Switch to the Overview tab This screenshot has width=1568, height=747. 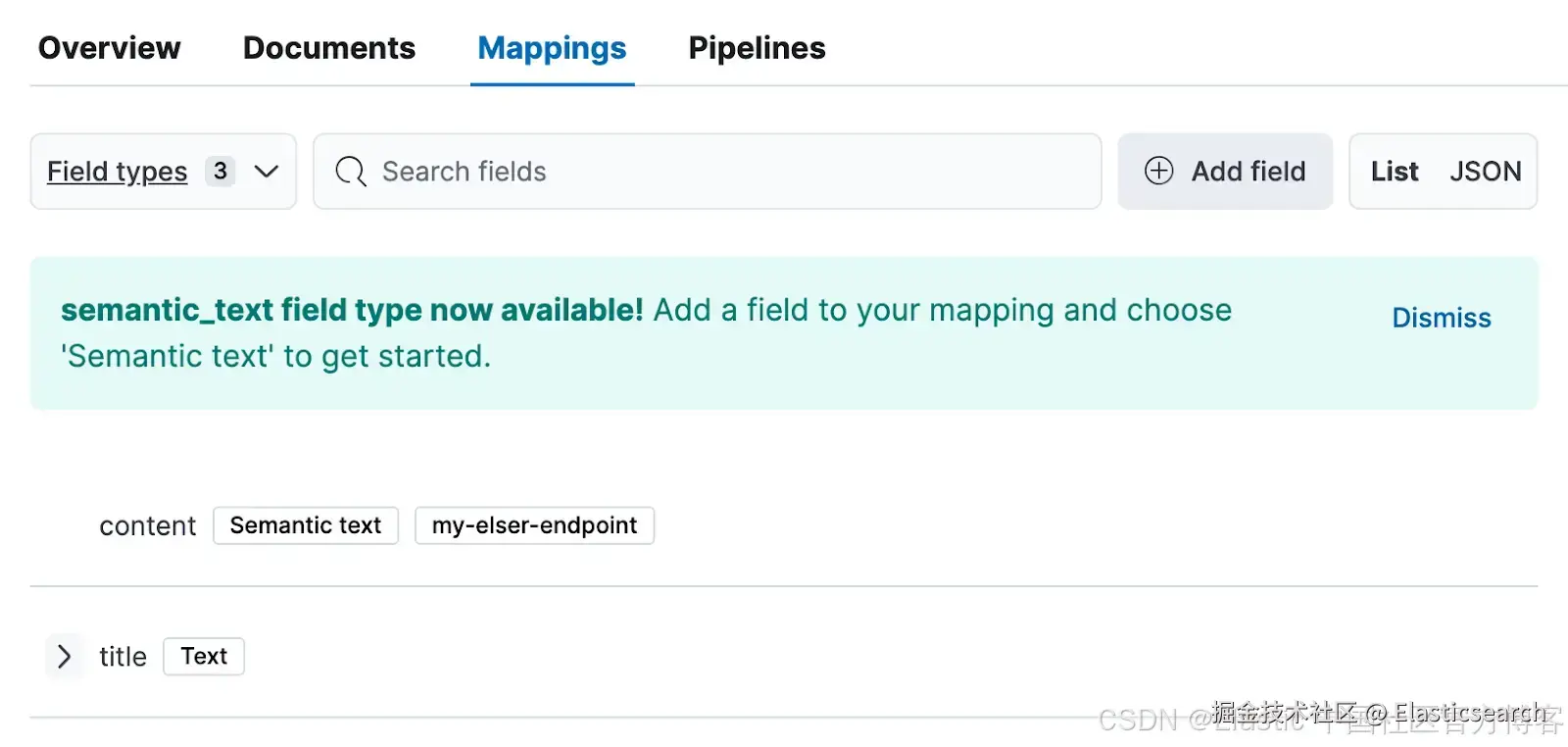pos(109,48)
